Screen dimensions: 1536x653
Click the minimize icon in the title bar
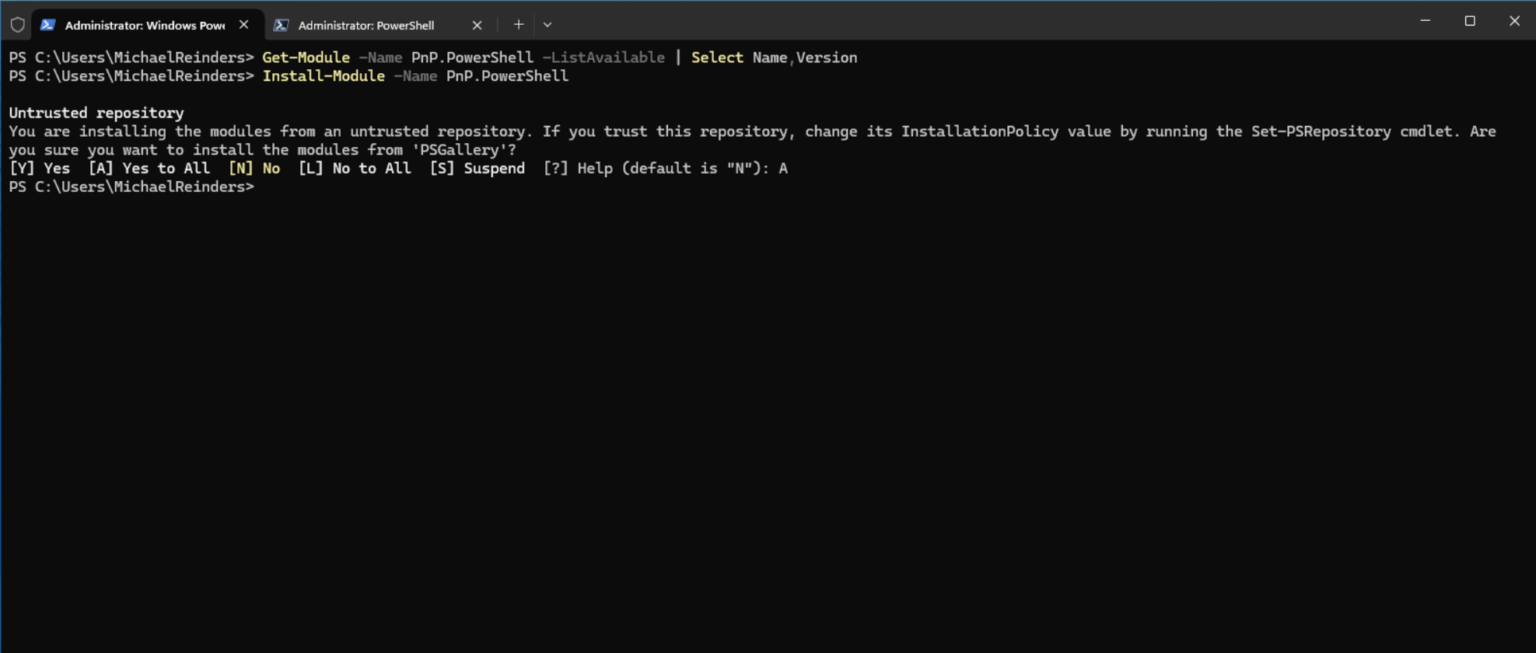tap(1425, 20)
